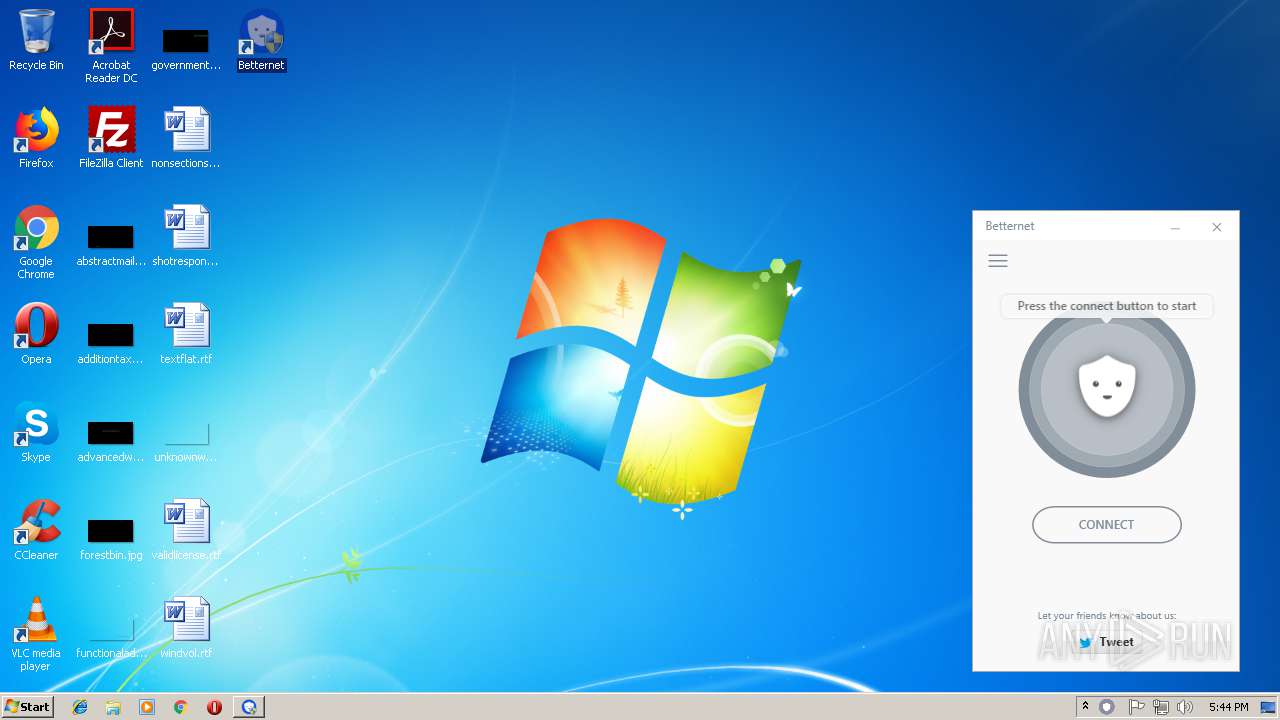Select the Betternet desktop shortcut

(x=261, y=41)
